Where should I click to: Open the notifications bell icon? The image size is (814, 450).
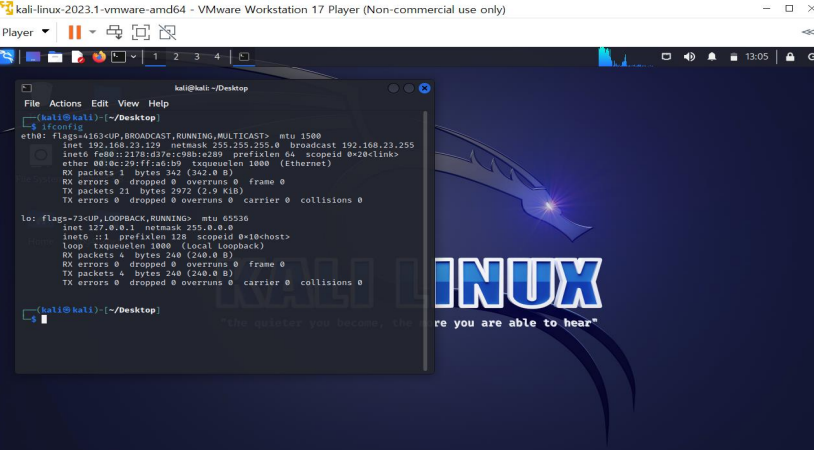click(x=712, y=57)
